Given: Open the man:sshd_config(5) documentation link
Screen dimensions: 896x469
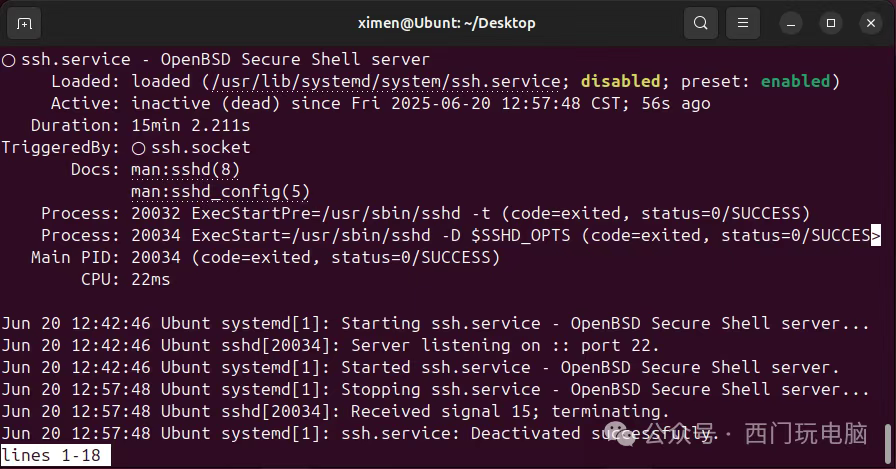Looking at the screenshot, I should [x=220, y=192].
